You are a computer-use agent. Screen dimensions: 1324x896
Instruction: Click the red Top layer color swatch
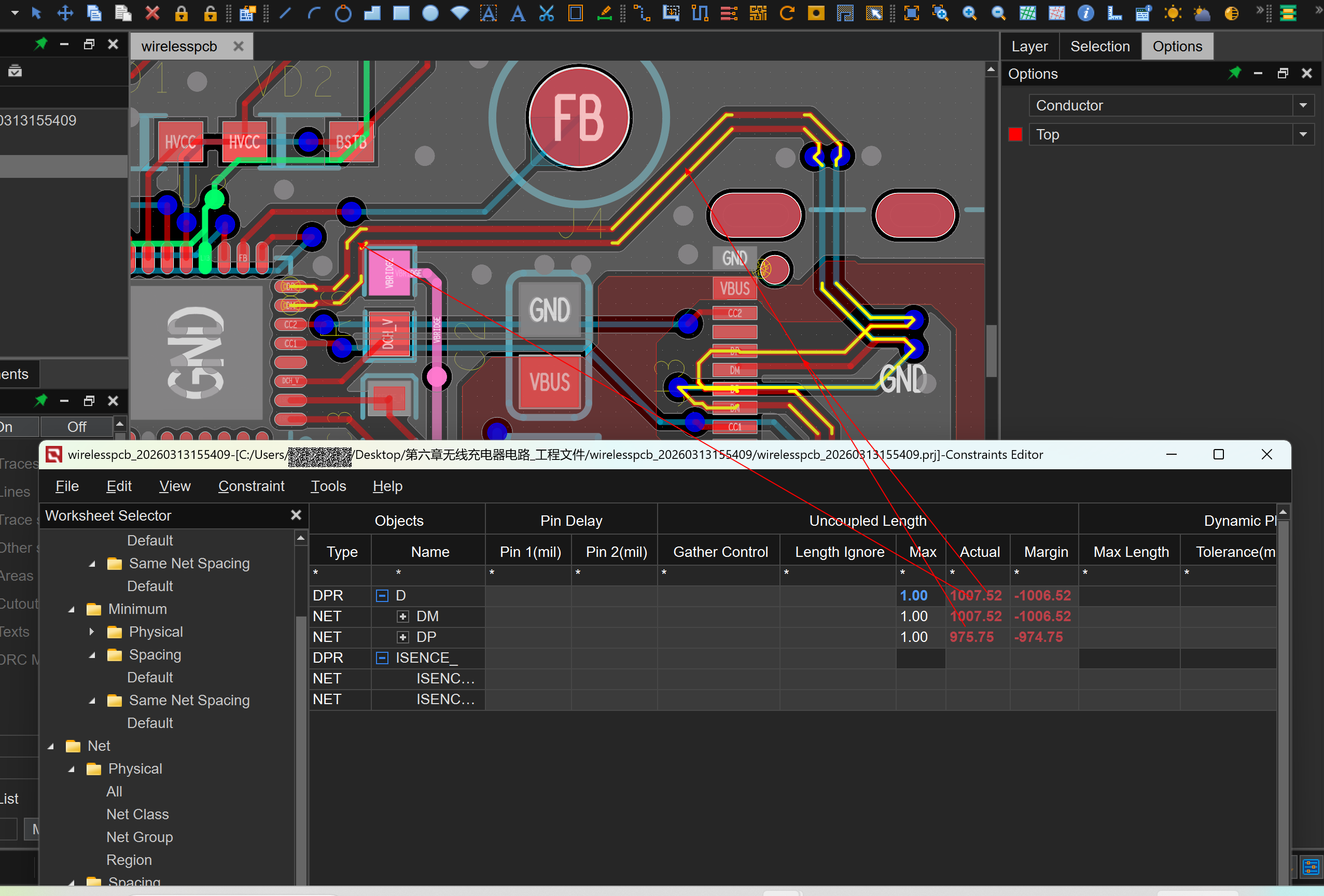coord(1015,134)
